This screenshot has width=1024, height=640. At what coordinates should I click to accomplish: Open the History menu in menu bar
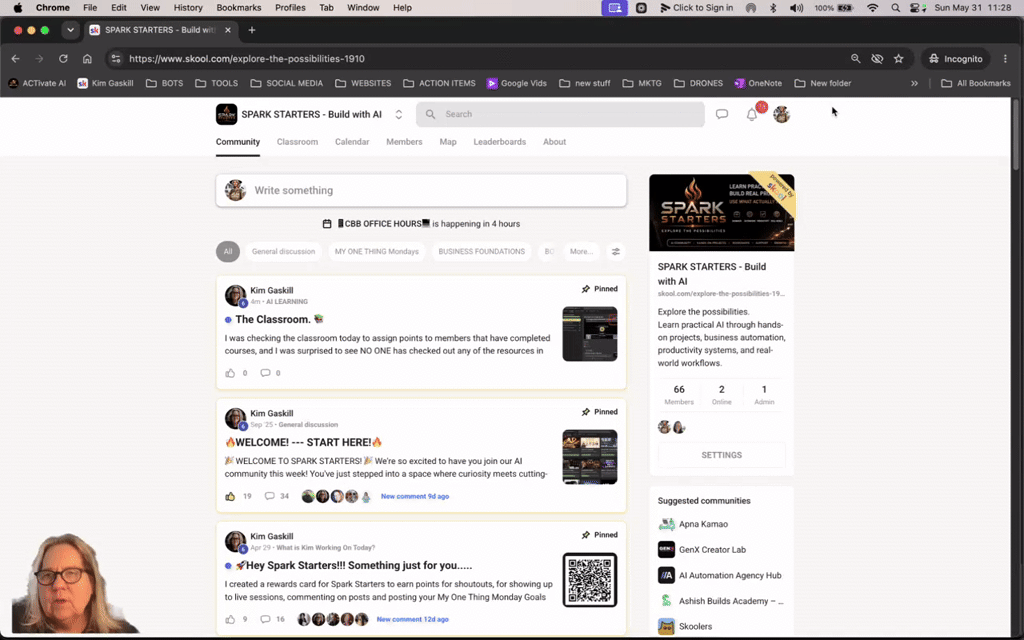tap(188, 8)
